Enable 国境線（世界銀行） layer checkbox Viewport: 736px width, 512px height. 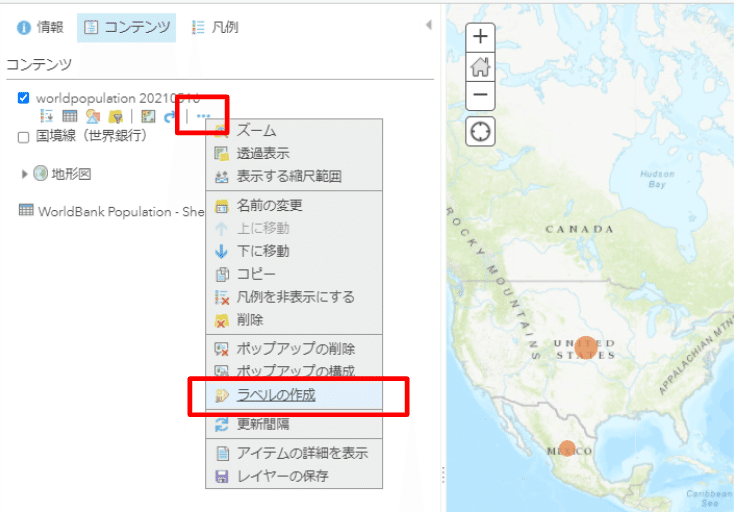[23, 137]
